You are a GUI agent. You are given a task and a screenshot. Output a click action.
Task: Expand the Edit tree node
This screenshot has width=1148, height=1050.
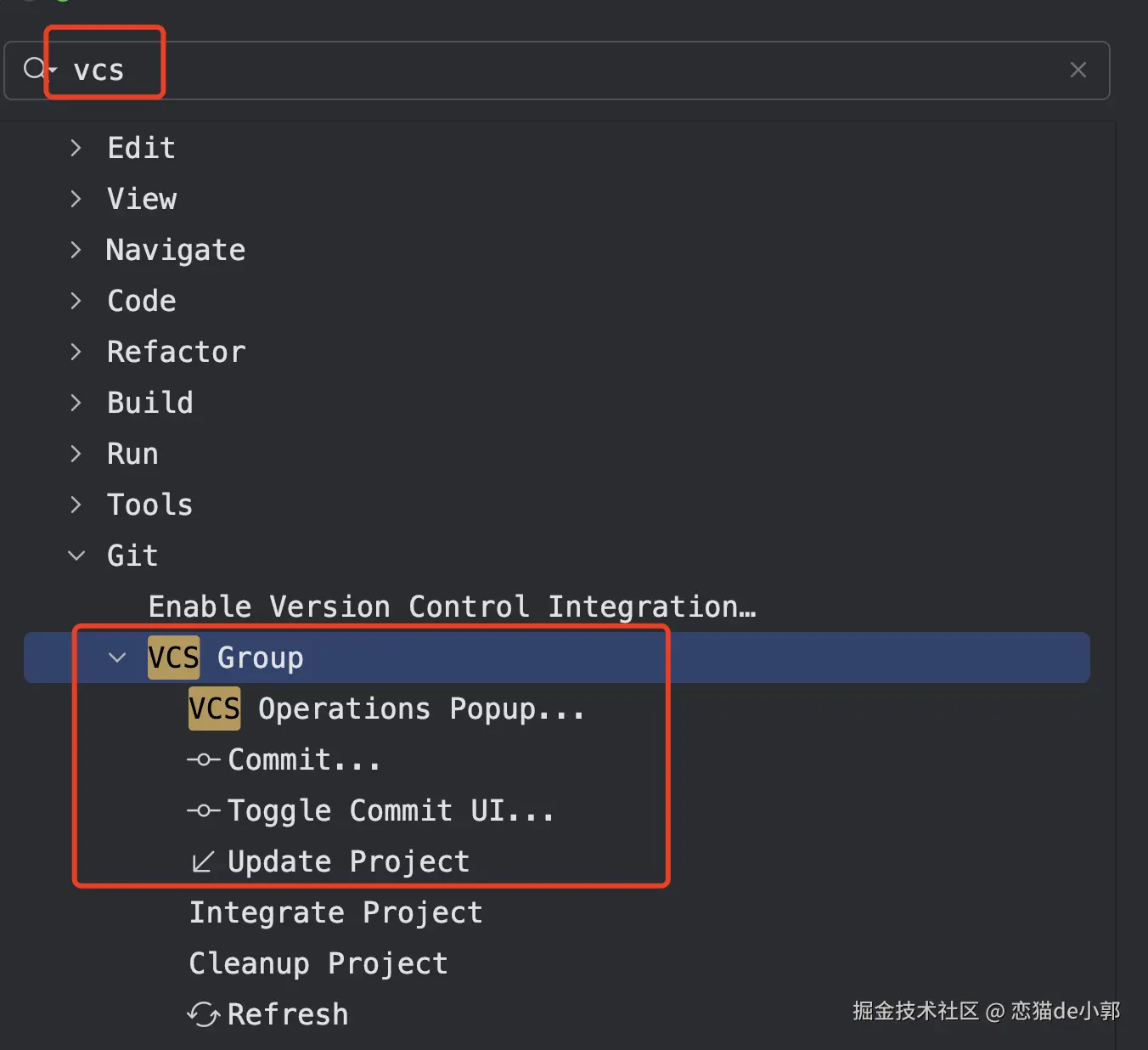click(76, 148)
